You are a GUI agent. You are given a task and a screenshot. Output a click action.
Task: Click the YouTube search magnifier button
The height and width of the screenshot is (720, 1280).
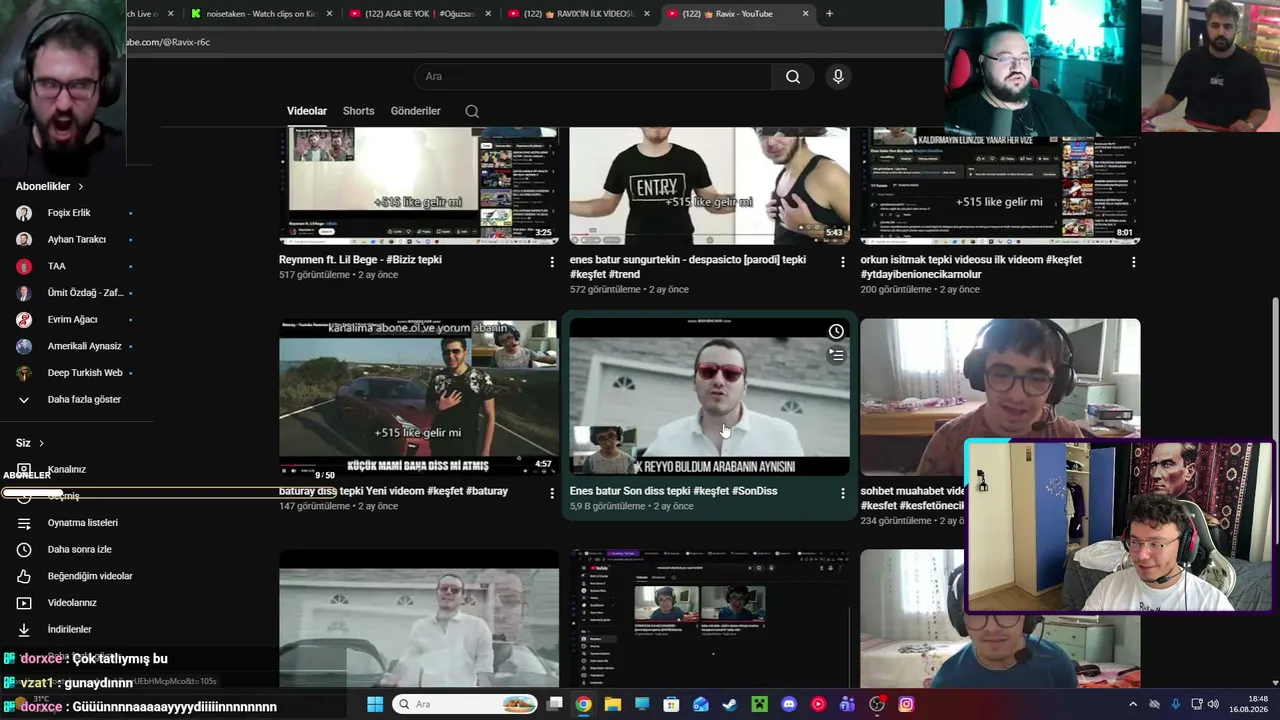click(x=793, y=77)
